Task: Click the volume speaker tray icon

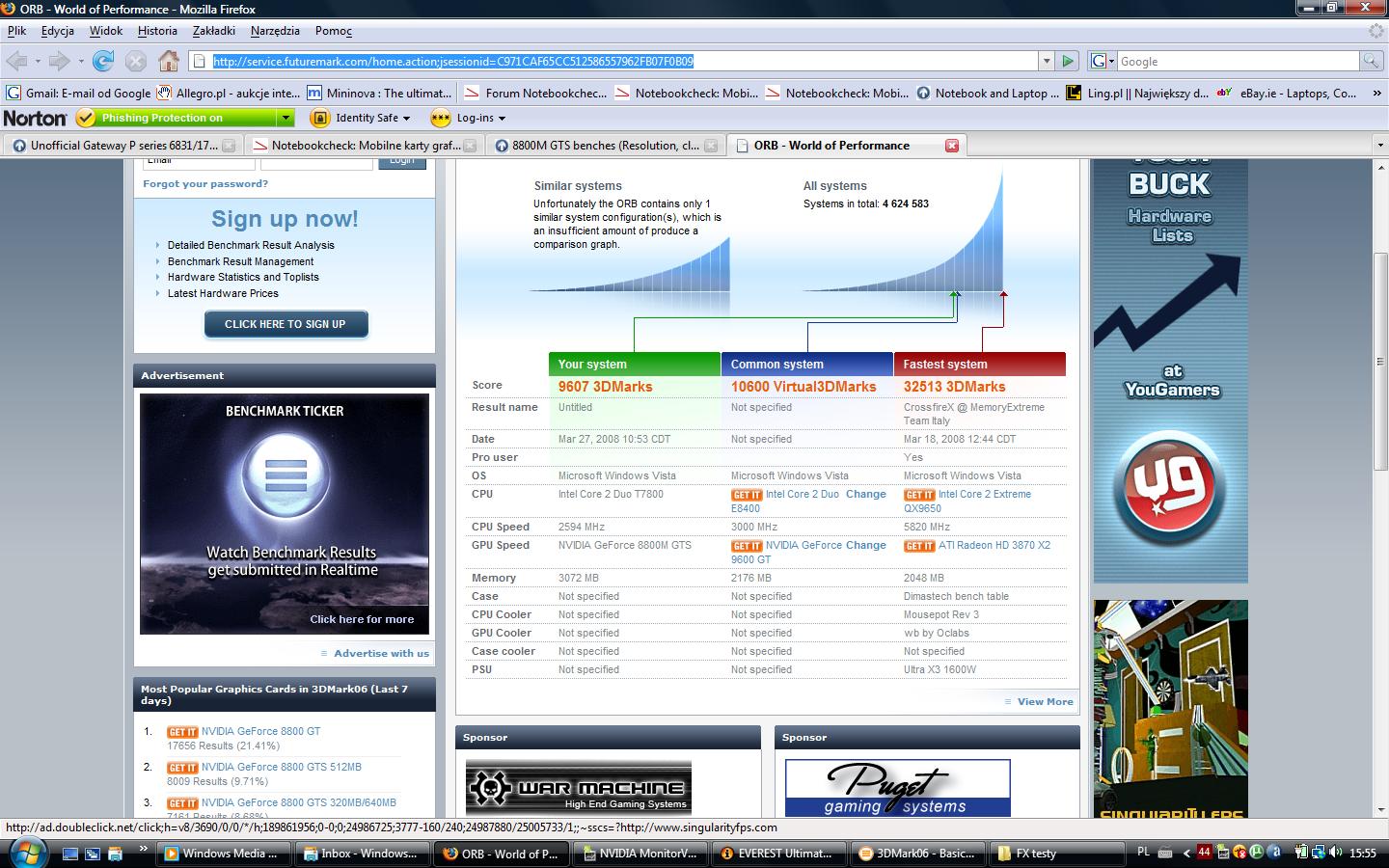Action: 1335,853
